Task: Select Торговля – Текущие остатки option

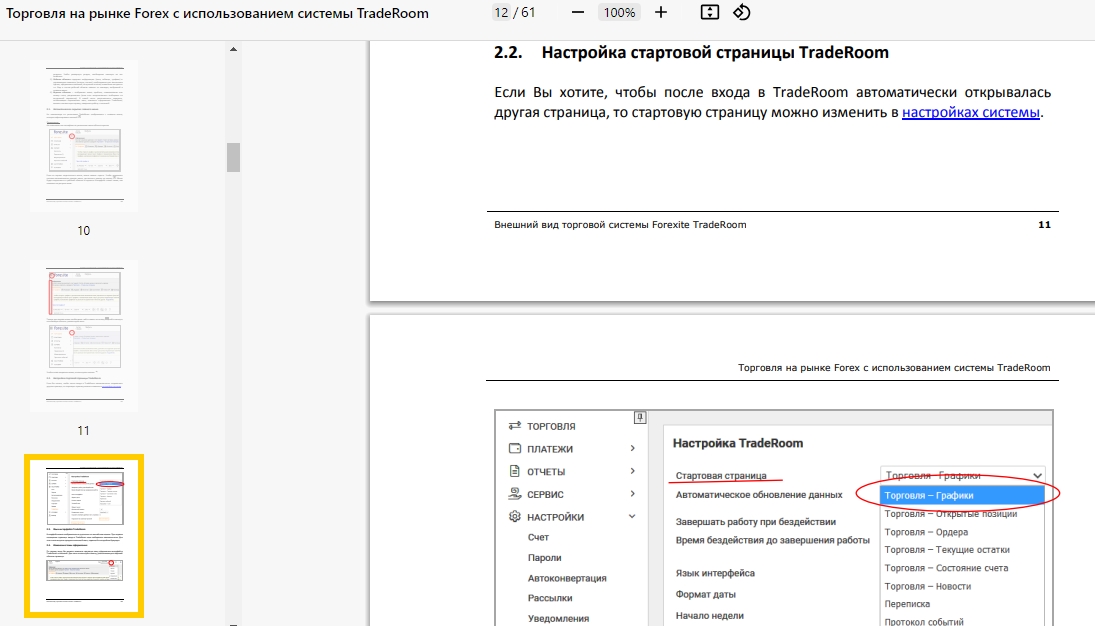Action: coord(947,550)
